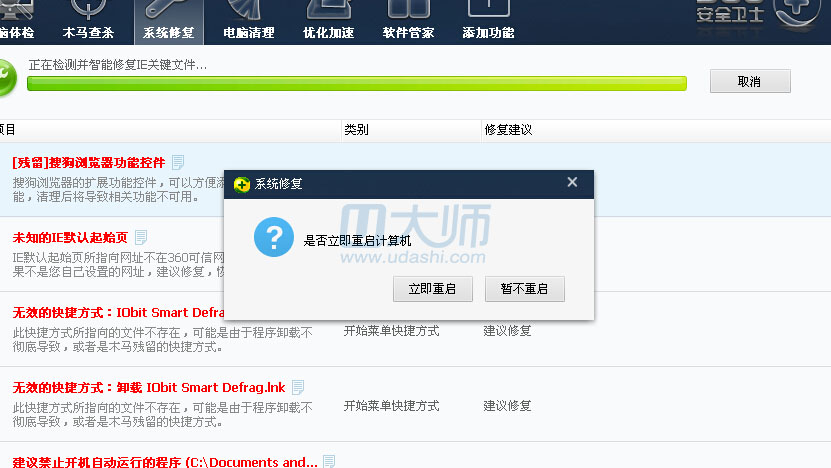Click the 立即重启 restart now button
This screenshot has width=831, height=468.
click(432, 289)
